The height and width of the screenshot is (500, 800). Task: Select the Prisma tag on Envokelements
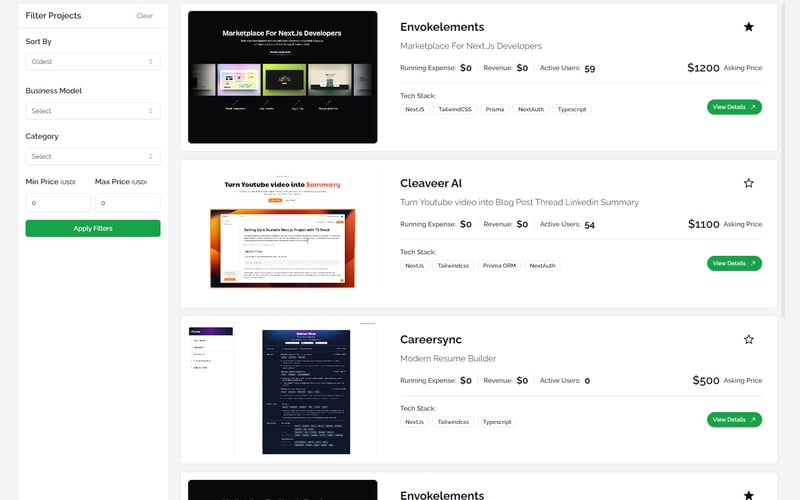[494, 109]
